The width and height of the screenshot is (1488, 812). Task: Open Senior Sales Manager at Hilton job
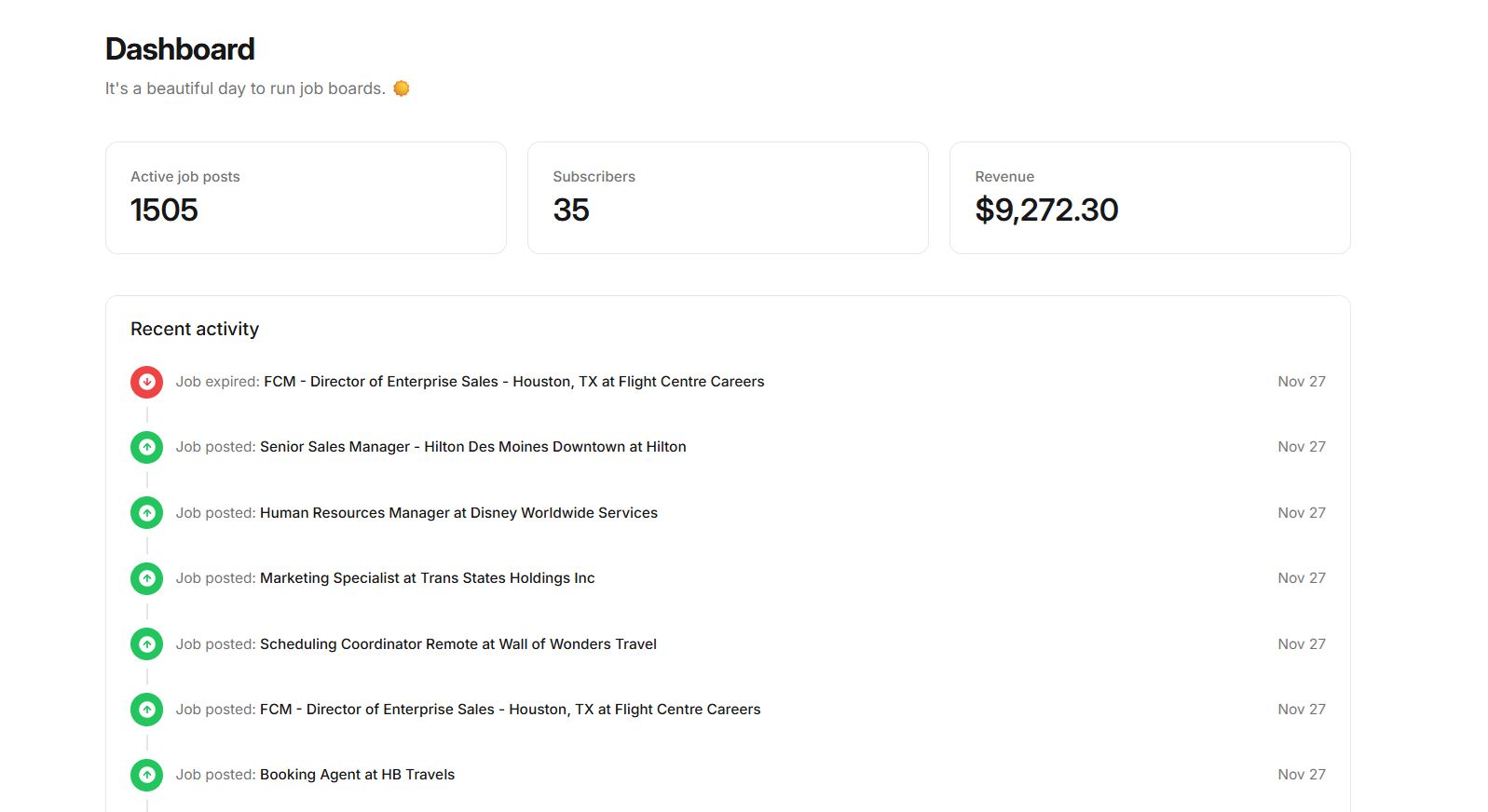pyautogui.click(x=472, y=447)
